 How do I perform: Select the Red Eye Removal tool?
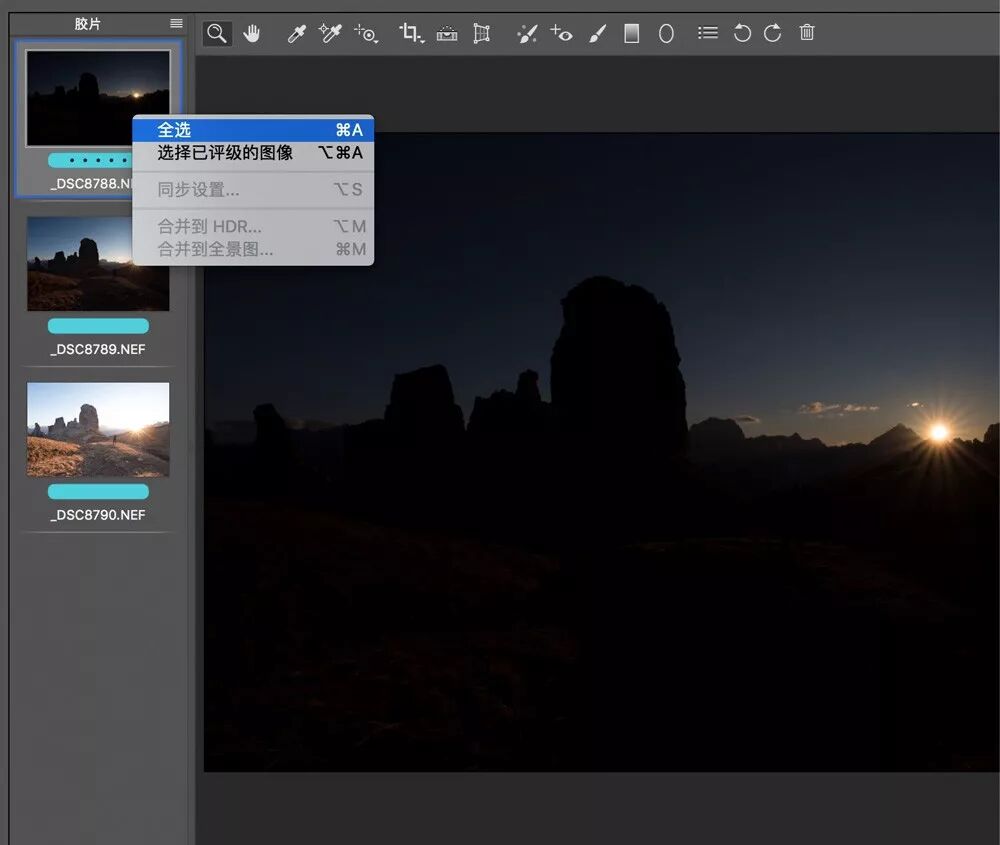(561, 33)
